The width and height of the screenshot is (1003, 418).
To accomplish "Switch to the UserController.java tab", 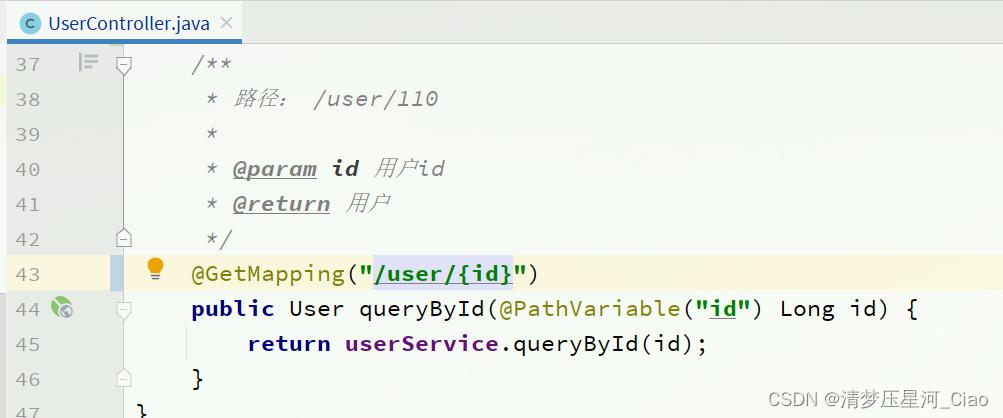I will (x=125, y=24).
